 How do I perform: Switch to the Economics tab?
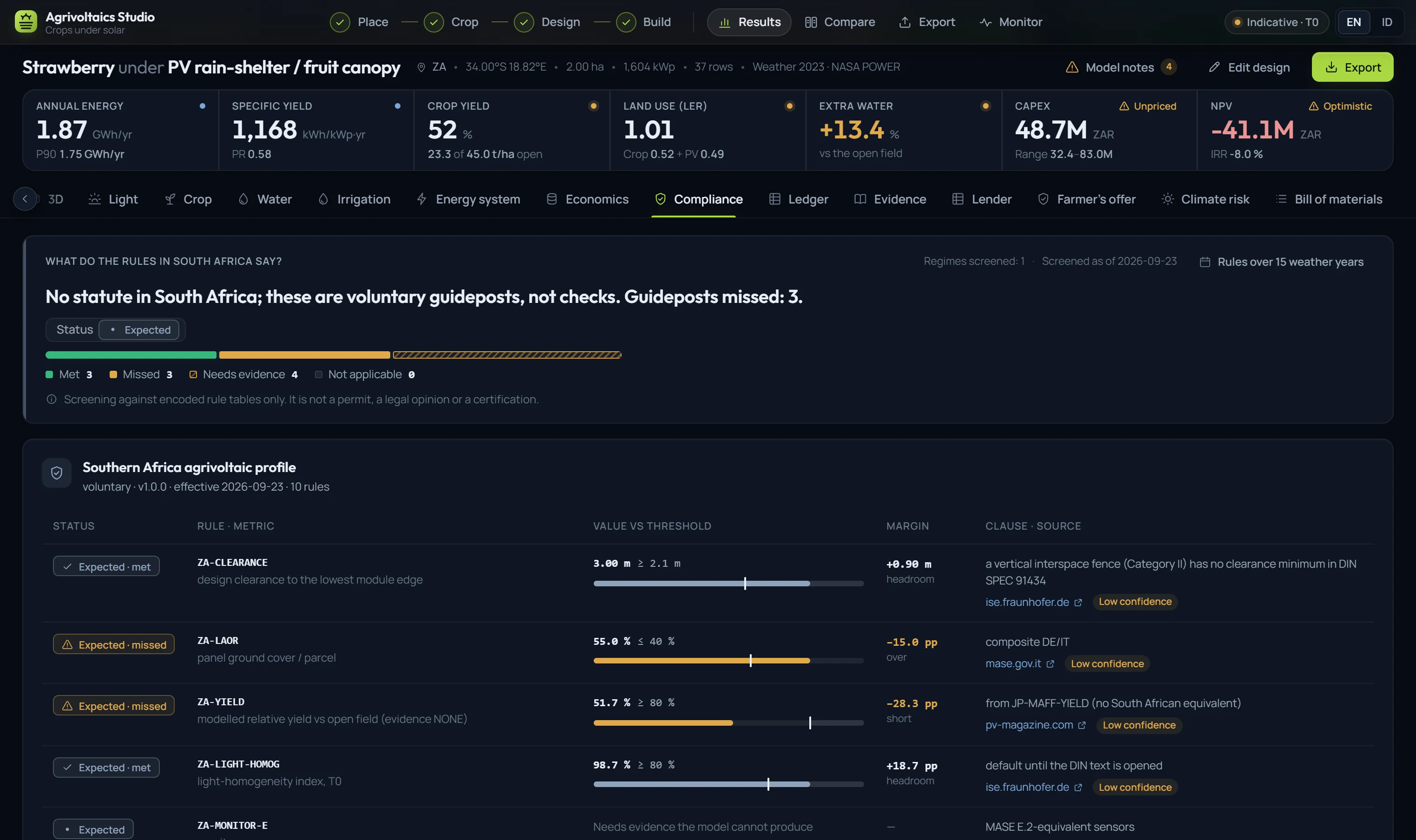(x=588, y=199)
